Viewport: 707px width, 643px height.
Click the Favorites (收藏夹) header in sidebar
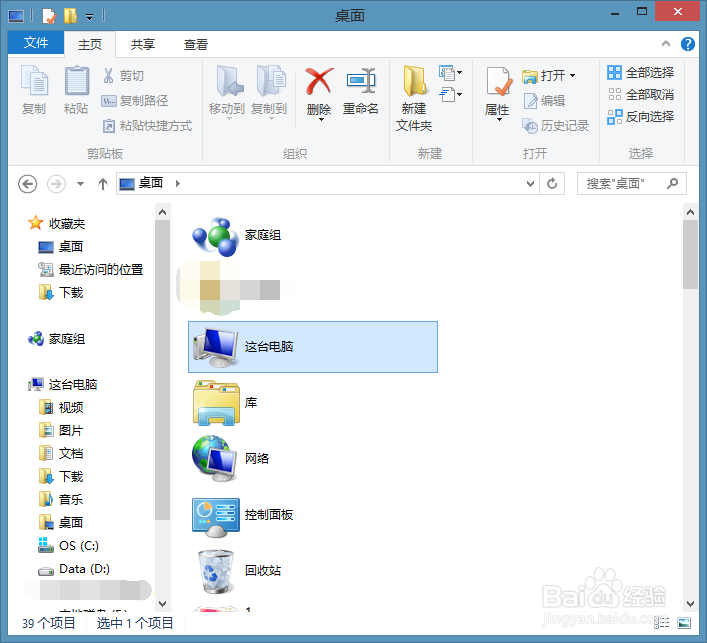[x=56, y=224]
